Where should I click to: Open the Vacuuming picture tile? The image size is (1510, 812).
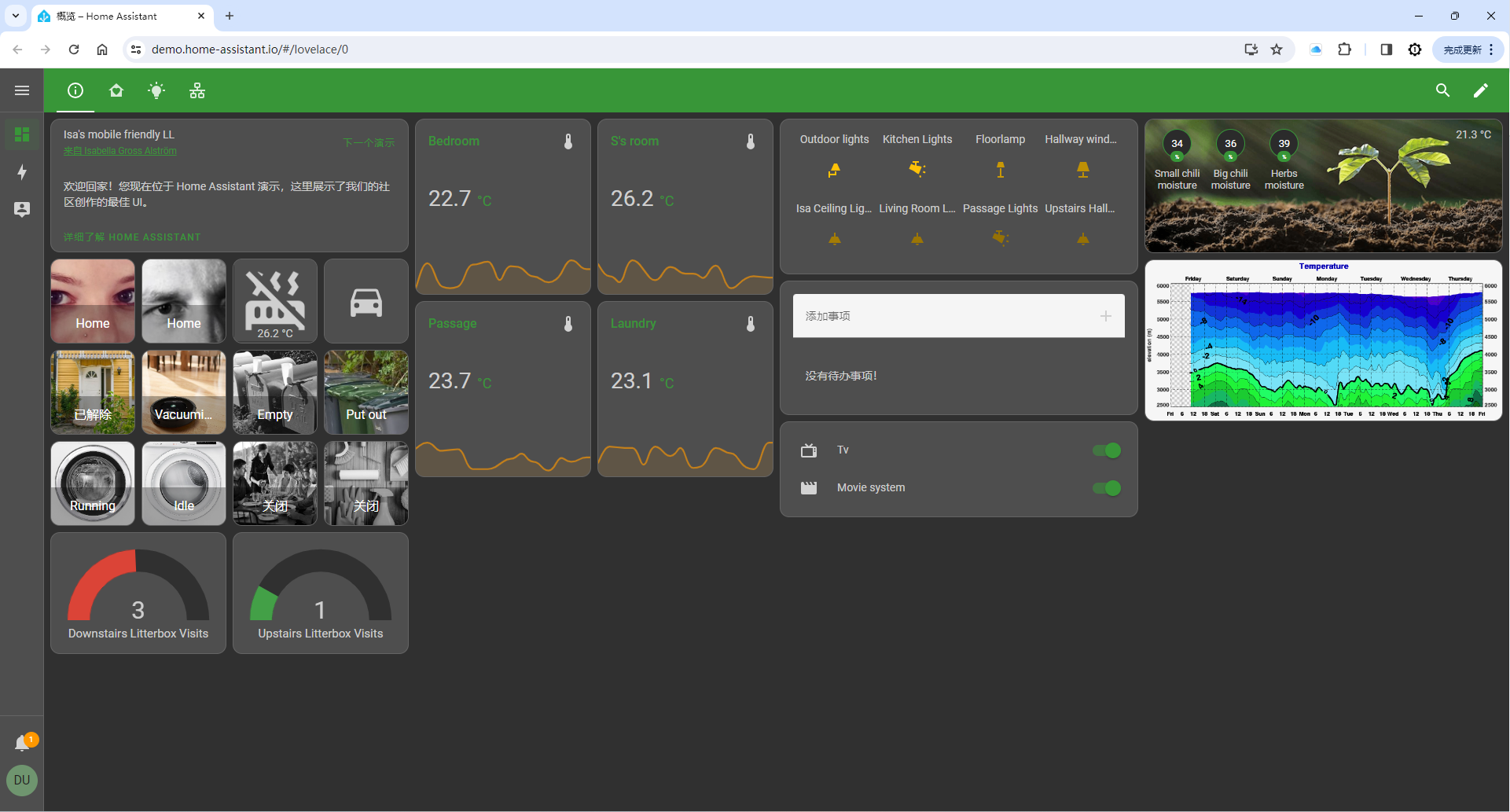point(184,392)
